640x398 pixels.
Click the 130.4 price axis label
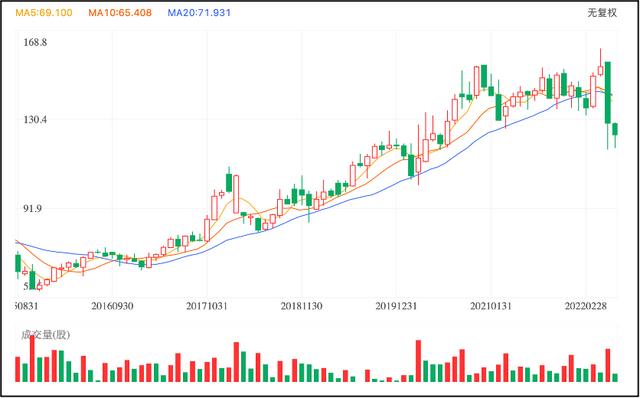pos(36,120)
